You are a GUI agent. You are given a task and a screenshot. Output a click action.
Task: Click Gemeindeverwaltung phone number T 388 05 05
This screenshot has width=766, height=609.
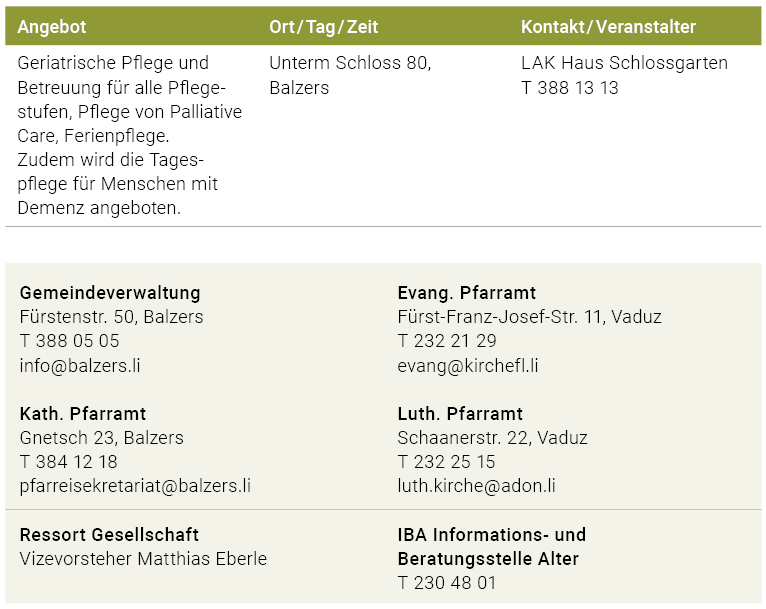coord(69,341)
